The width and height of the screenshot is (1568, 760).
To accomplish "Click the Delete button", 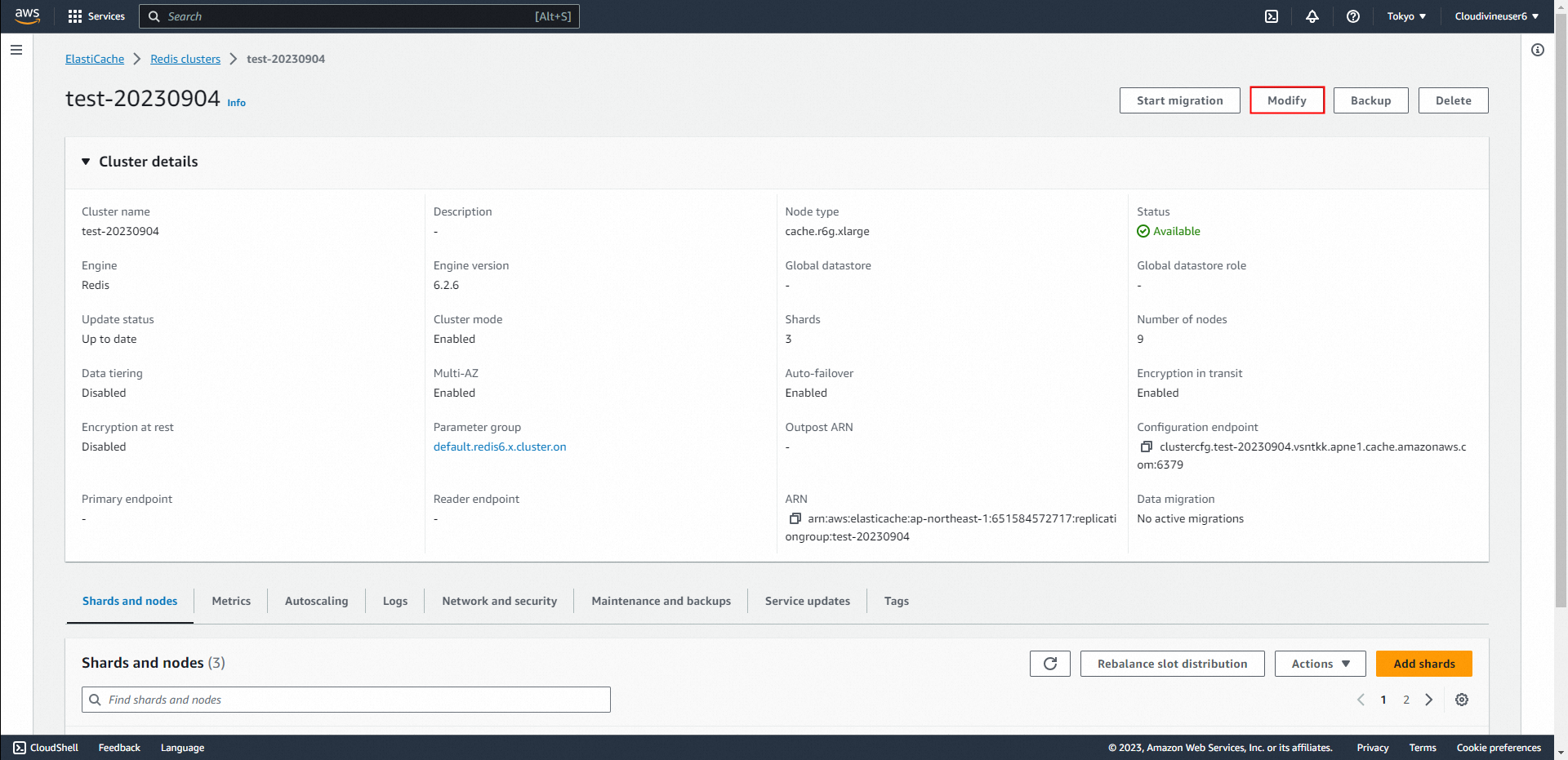I will (1454, 100).
